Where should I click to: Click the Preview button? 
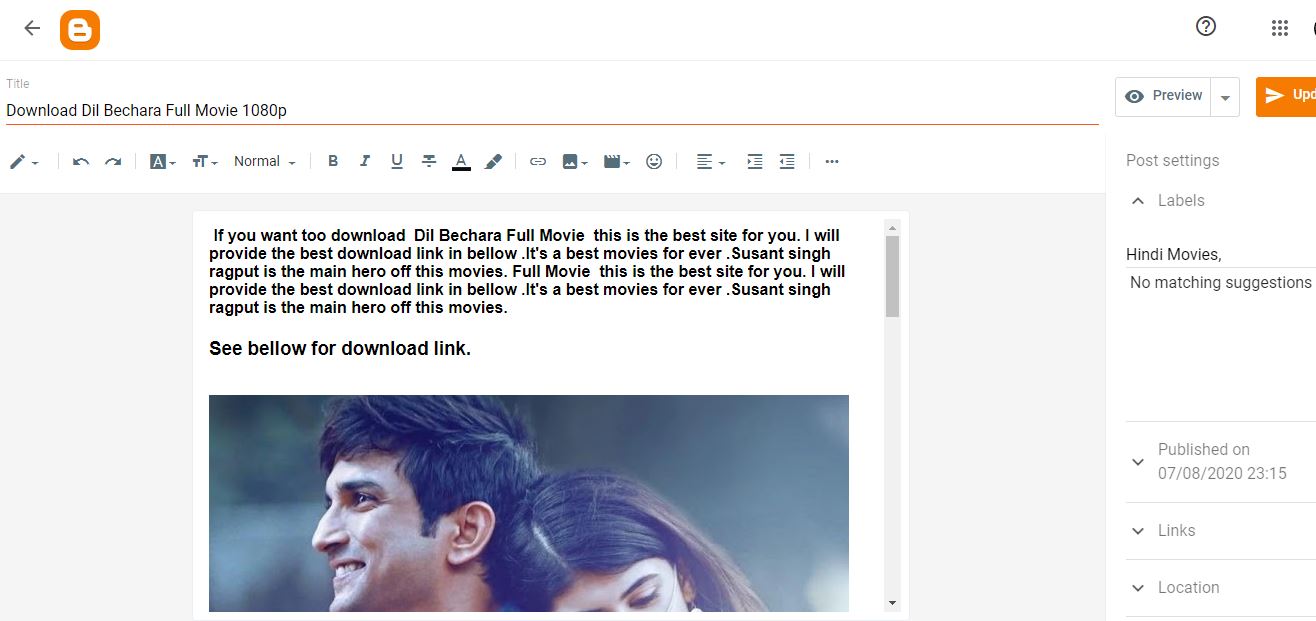1163,96
